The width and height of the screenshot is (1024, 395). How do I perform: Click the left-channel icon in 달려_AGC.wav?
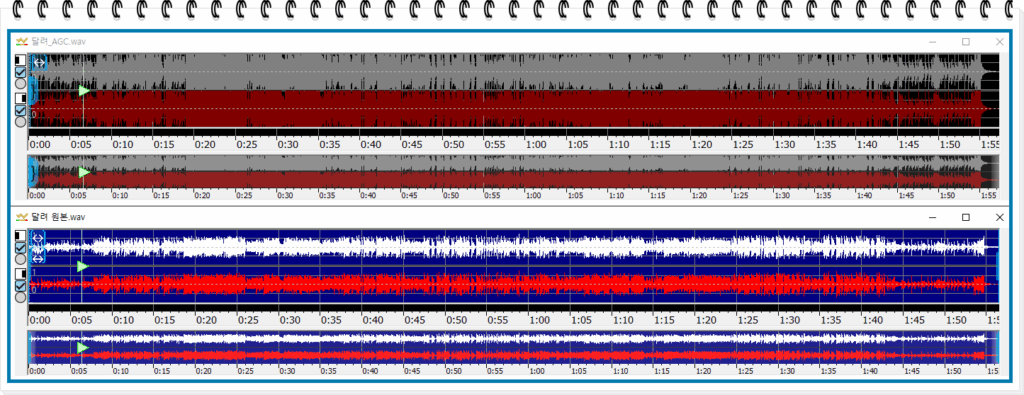tap(20, 61)
